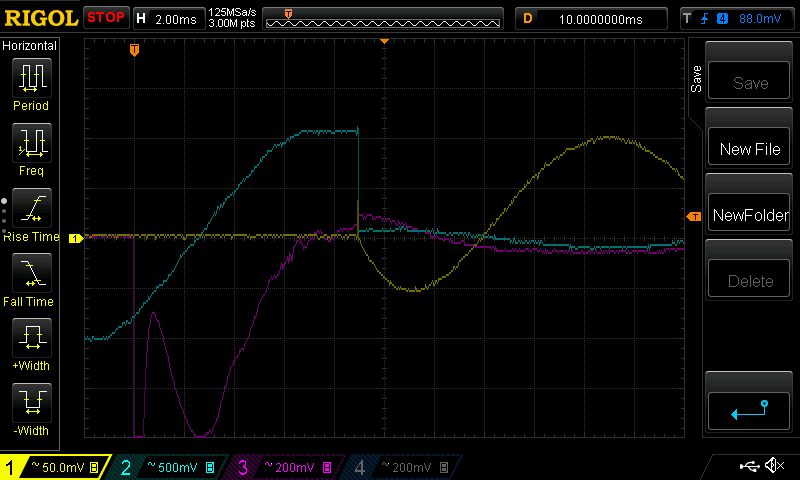Click the channel 1 bandwidth limit B icon
Screen dimensions: 800x480
94,467
